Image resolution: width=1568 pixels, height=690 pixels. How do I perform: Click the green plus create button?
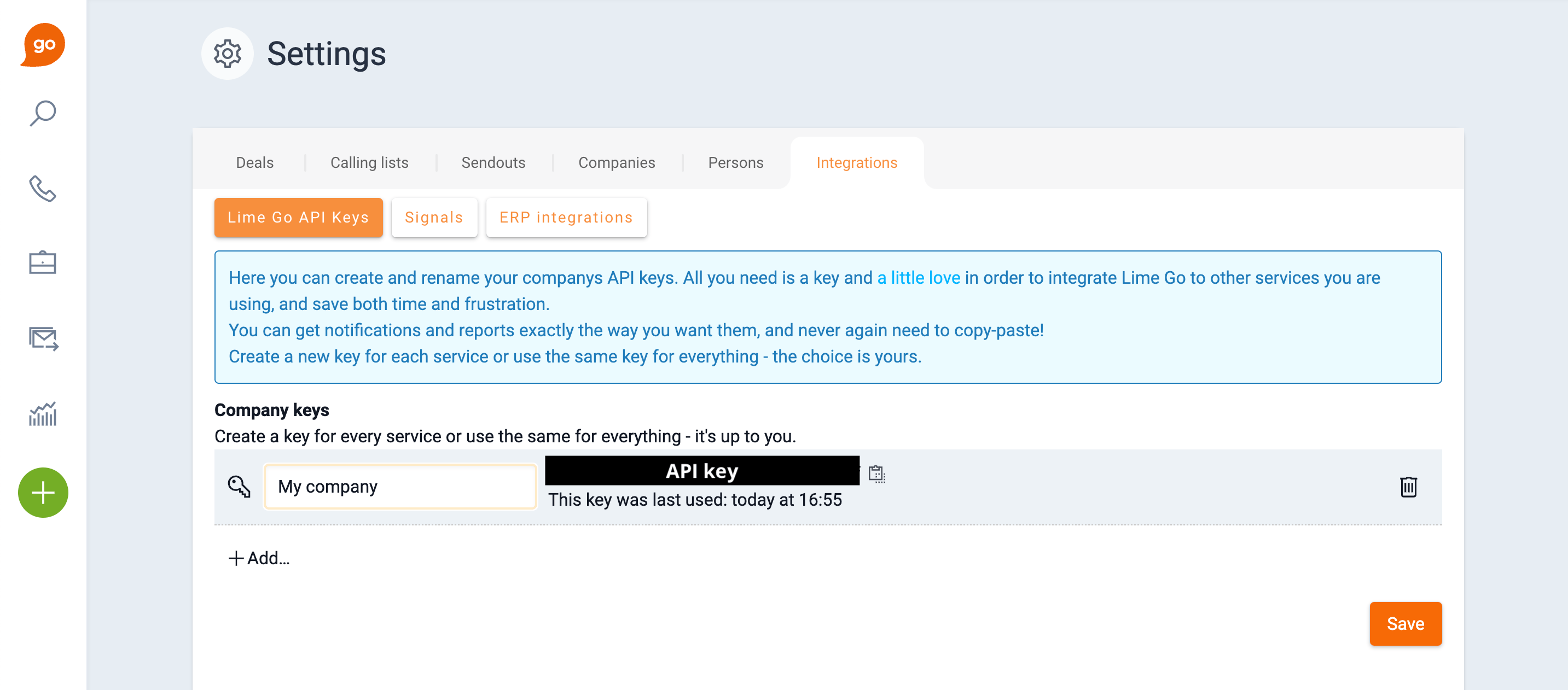tap(43, 492)
